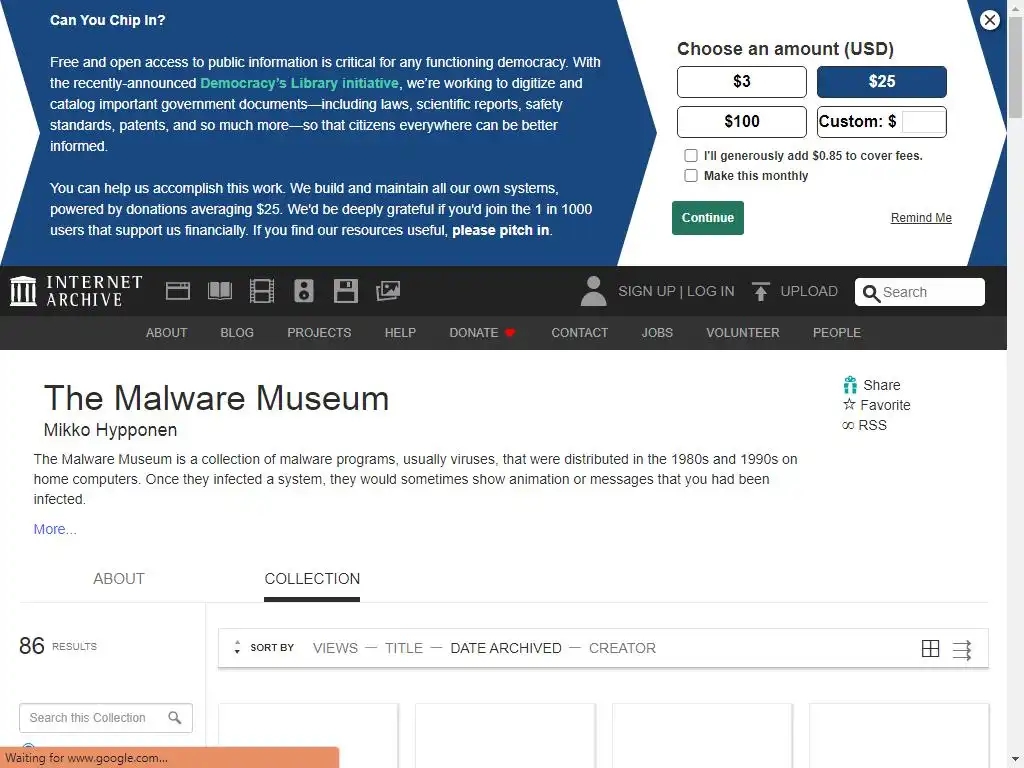
Task: Click the Favorite text link
Action: (x=885, y=405)
